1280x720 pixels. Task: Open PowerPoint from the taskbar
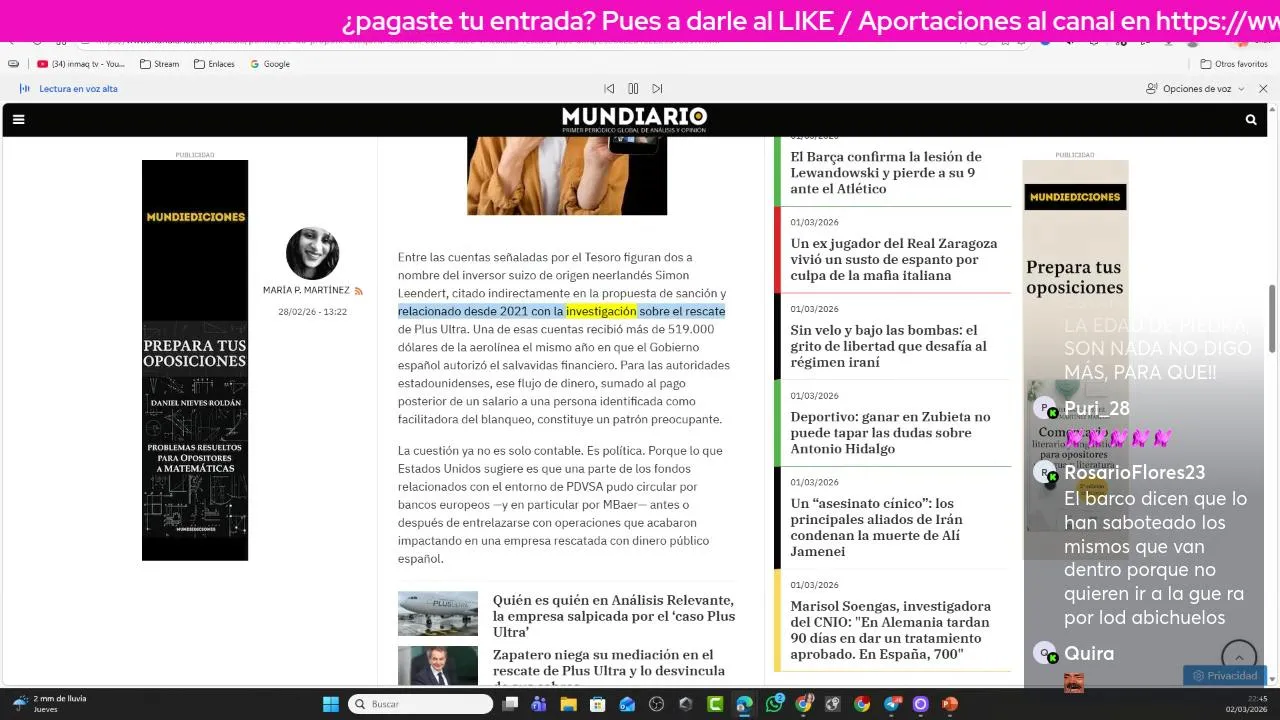click(950, 704)
